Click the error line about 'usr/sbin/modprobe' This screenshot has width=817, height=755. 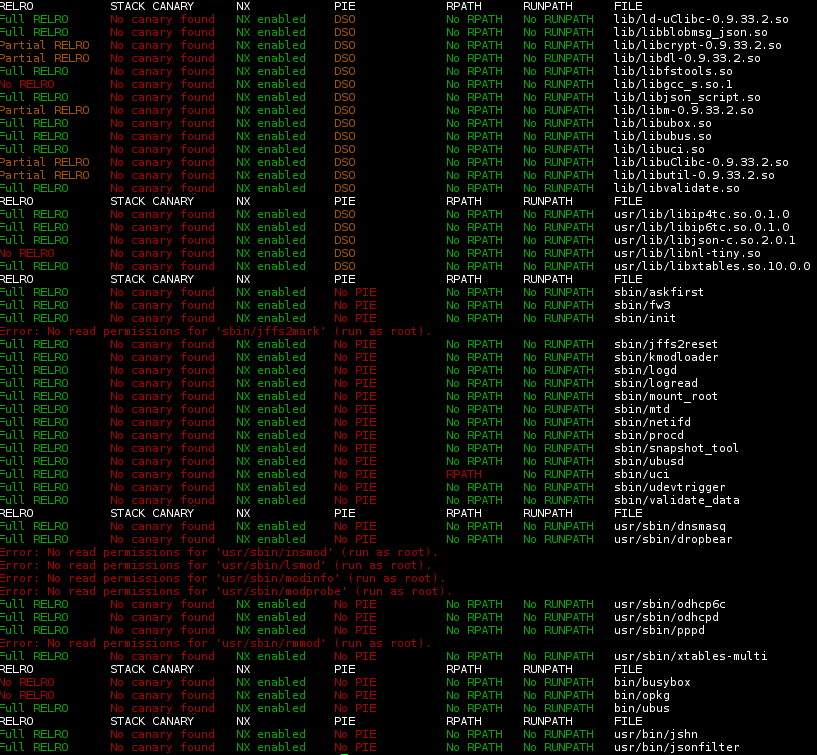click(226, 592)
